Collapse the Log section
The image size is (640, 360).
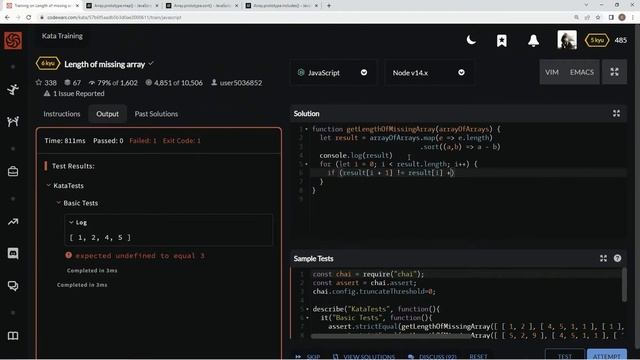(71, 222)
